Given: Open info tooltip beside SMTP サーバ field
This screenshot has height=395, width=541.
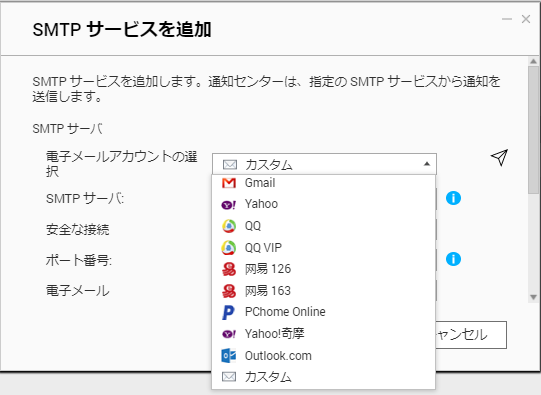Looking at the screenshot, I should [453, 198].
